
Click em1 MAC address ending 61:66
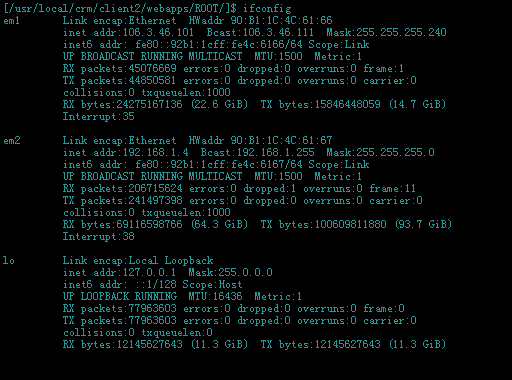[x=281, y=20]
